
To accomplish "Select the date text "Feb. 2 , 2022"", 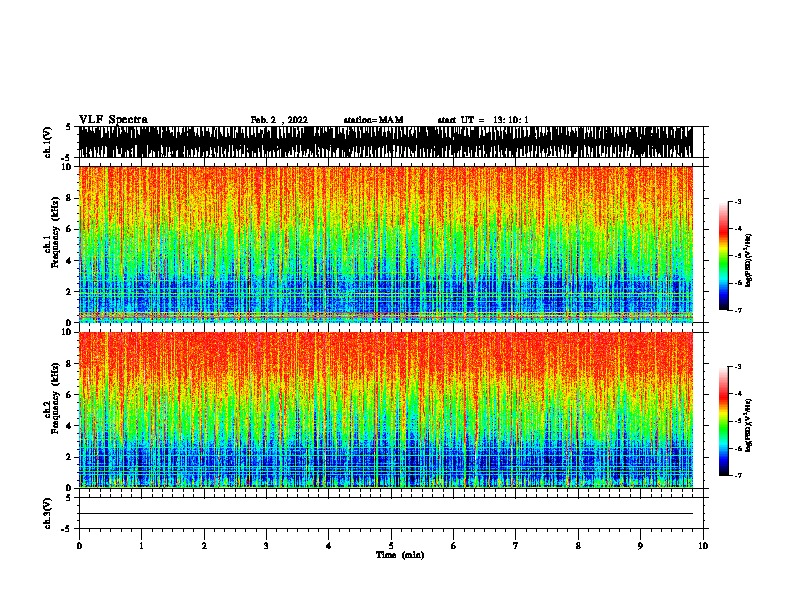I will [x=279, y=120].
